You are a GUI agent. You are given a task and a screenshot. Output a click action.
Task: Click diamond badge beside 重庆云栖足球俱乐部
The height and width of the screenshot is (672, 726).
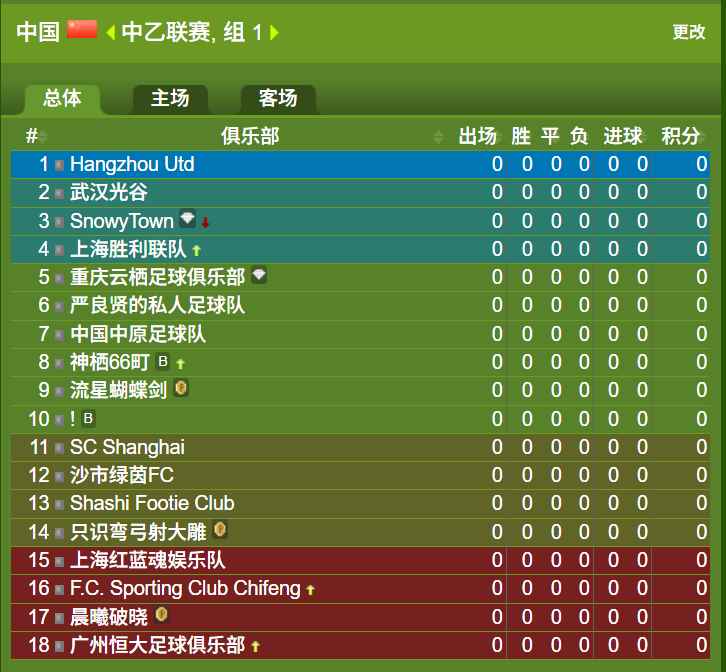[259, 275]
